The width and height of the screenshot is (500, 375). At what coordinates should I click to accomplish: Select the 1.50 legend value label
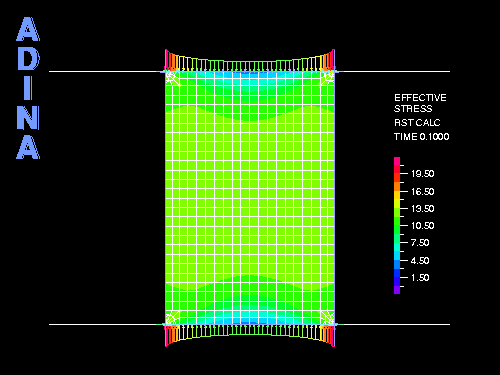pyautogui.click(x=420, y=278)
